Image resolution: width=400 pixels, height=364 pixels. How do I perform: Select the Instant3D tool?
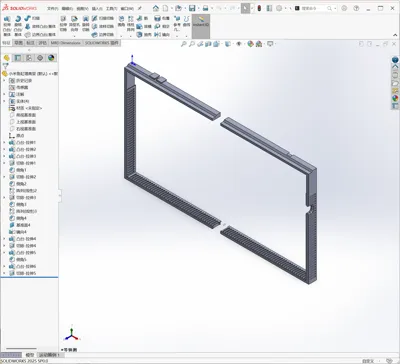[x=201, y=22]
